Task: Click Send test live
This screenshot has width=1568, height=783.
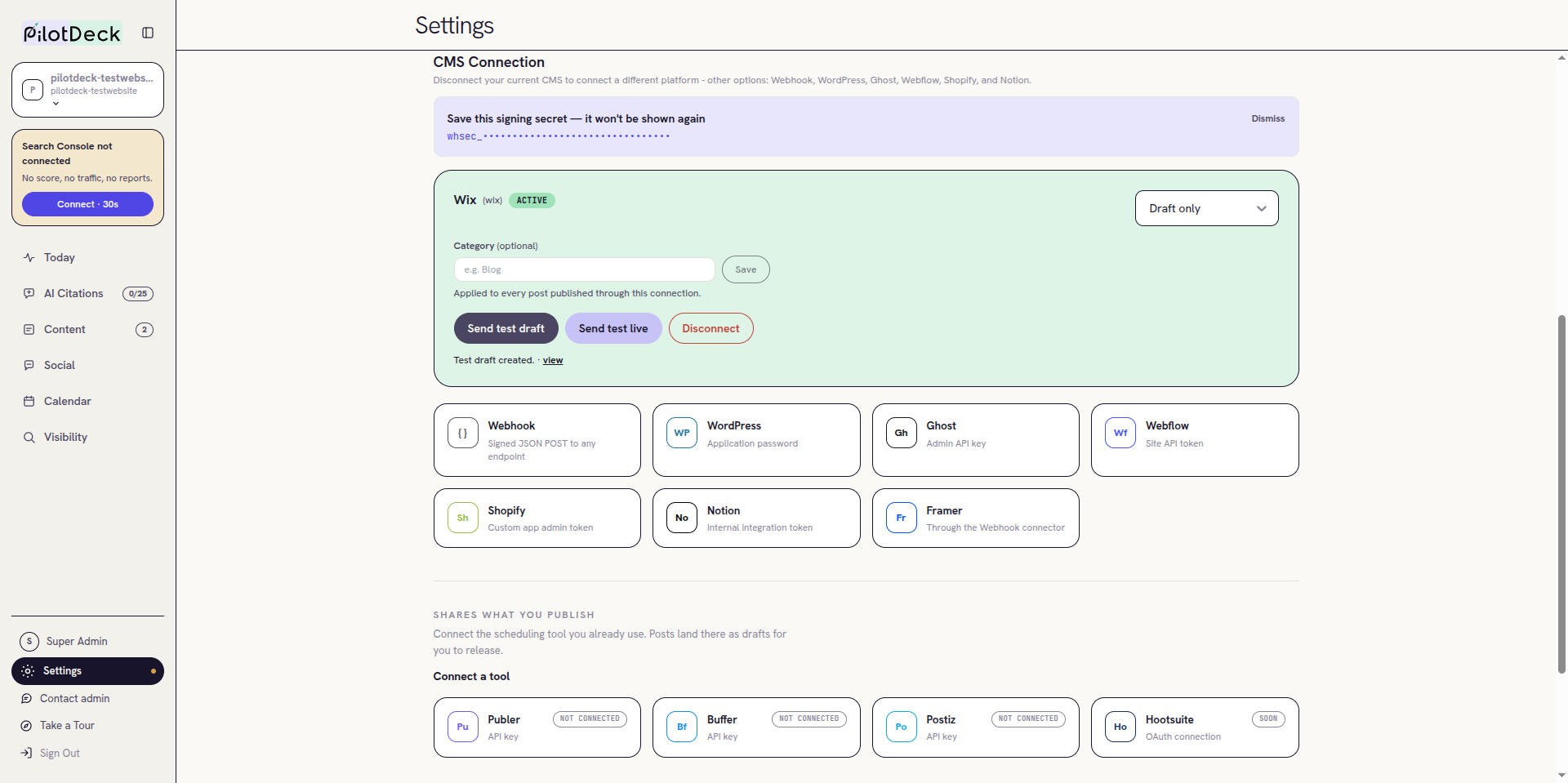Action: [x=612, y=328]
